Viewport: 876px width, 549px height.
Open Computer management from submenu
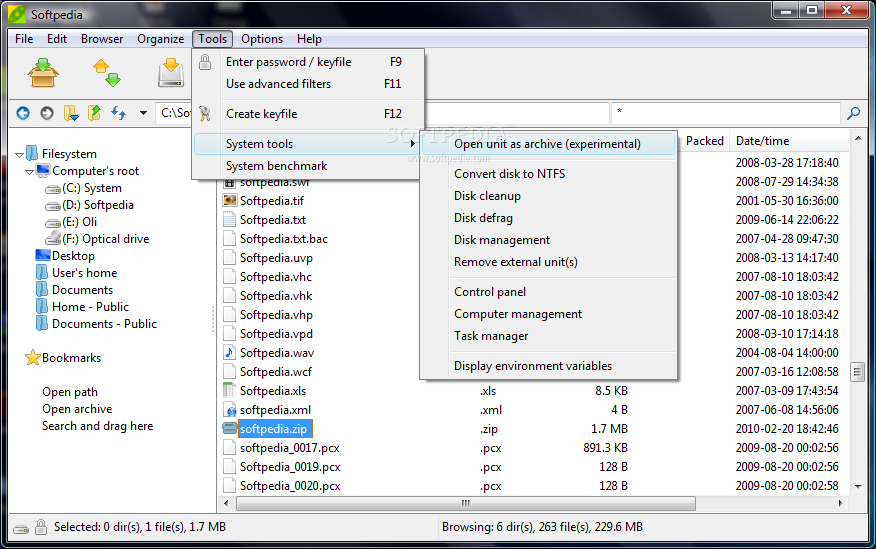548,314
